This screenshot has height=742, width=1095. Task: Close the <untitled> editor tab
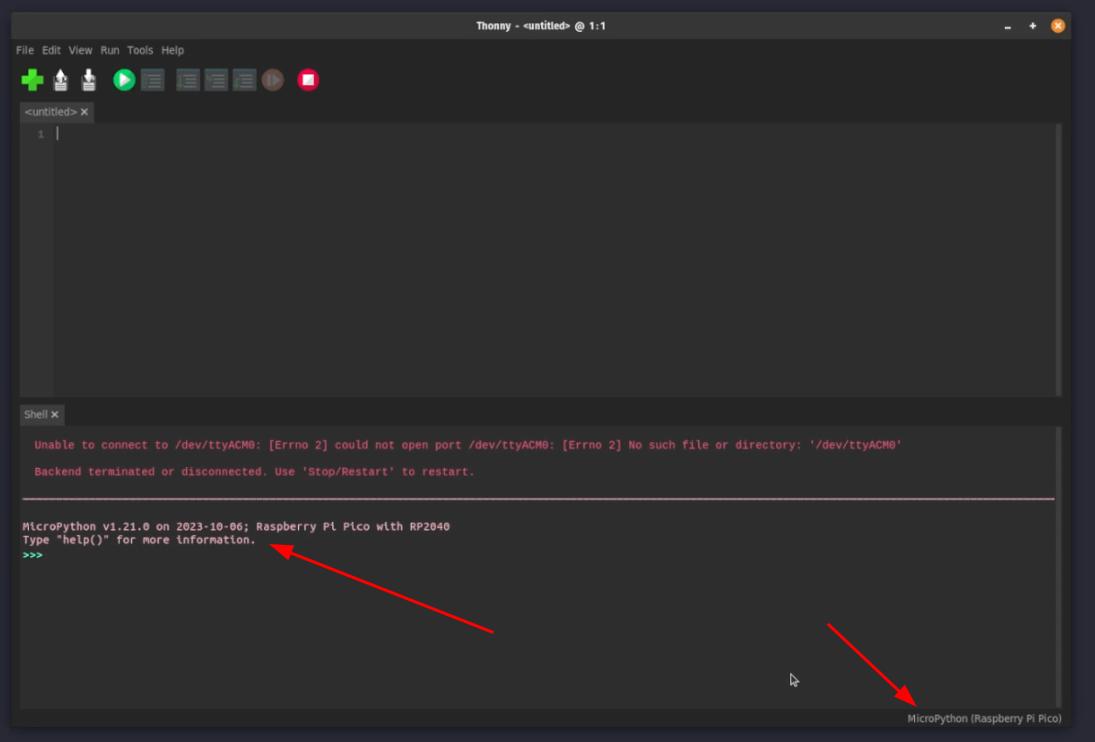pyautogui.click(x=85, y=112)
